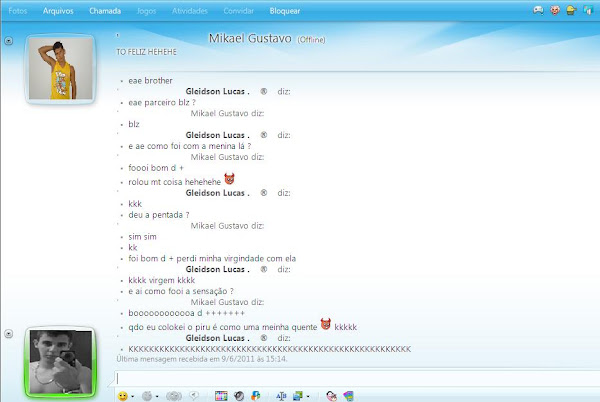Send a nudge with the nudge icon
Image resolution: width=600 pixels, height=402 pixels.
174,396
